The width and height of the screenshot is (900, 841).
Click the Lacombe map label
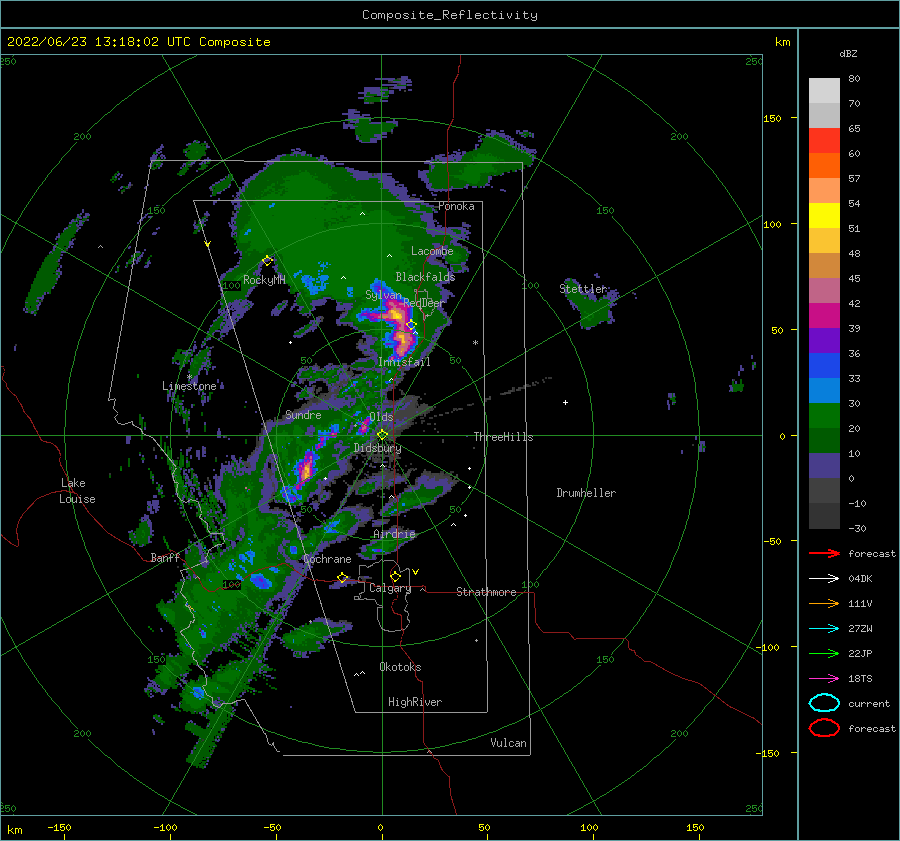click(x=432, y=251)
